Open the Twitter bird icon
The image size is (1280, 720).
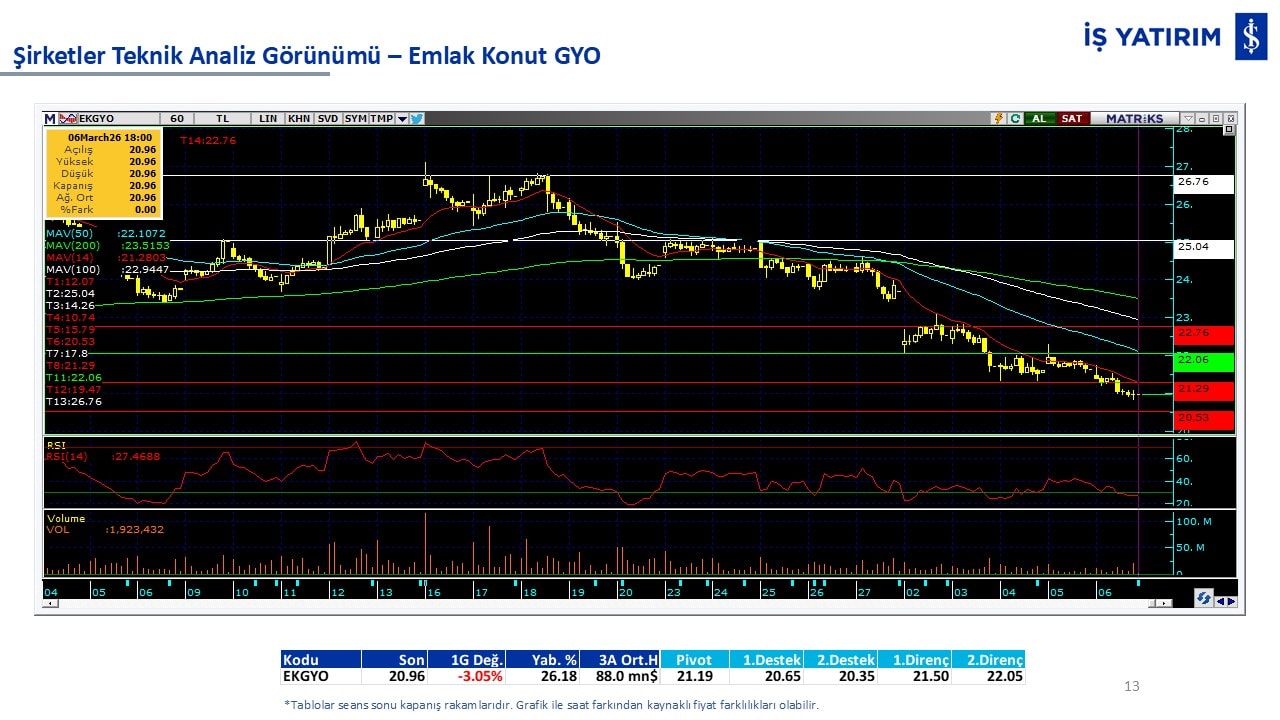pos(417,118)
